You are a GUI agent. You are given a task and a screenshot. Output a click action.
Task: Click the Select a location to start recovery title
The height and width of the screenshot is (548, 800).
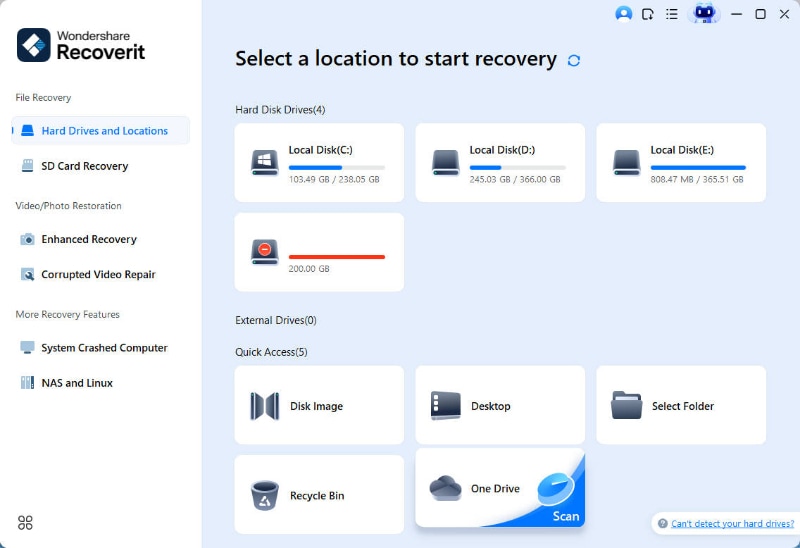point(396,59)
